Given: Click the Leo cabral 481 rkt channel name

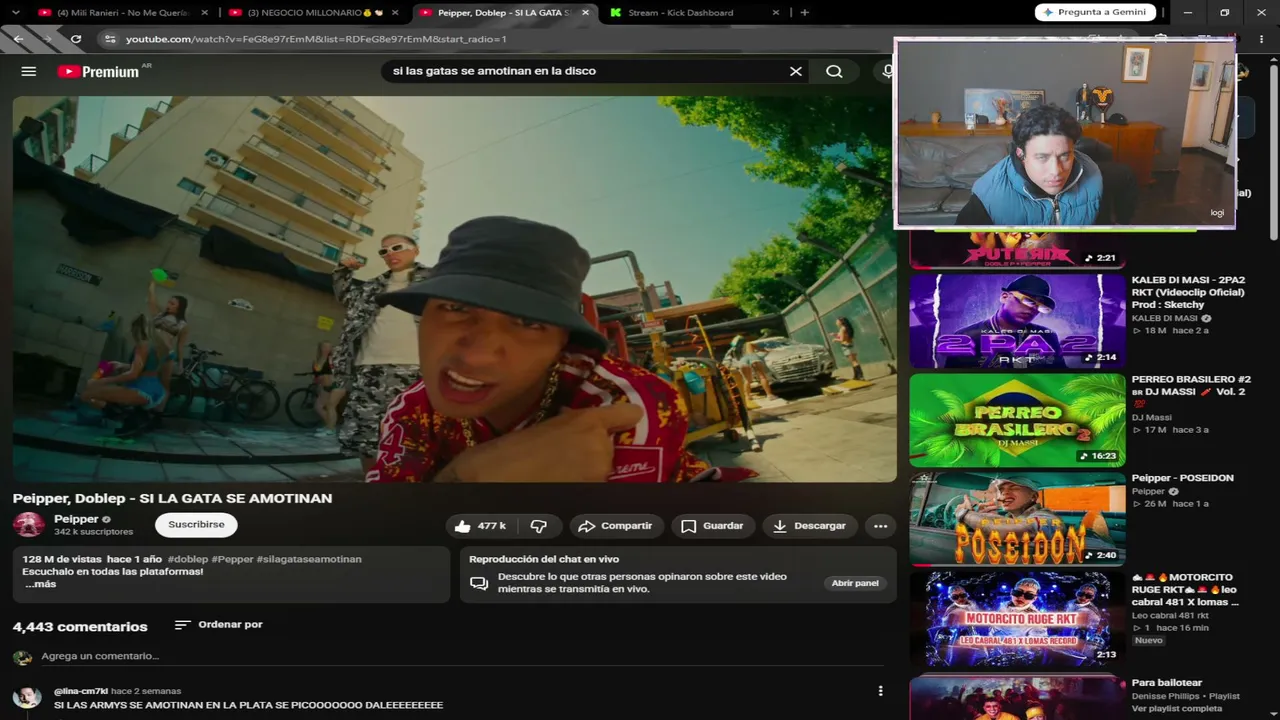Looking at the screenshot, I should [1170, 615].
